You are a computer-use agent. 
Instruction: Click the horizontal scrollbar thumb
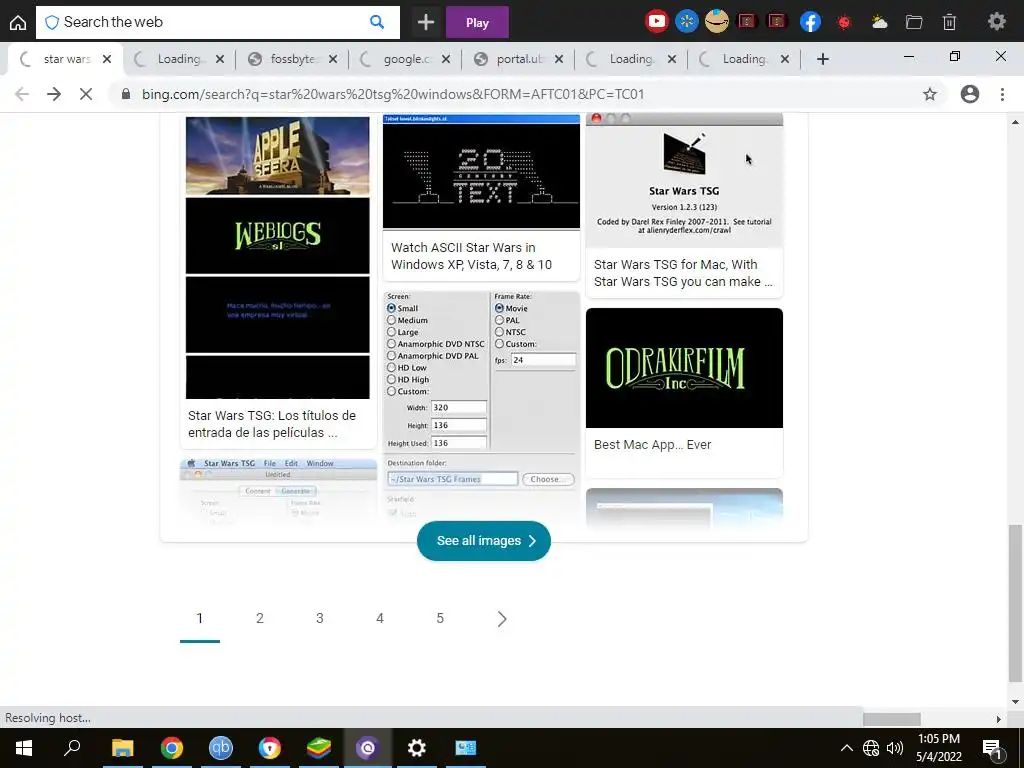[x=891, y=718]
